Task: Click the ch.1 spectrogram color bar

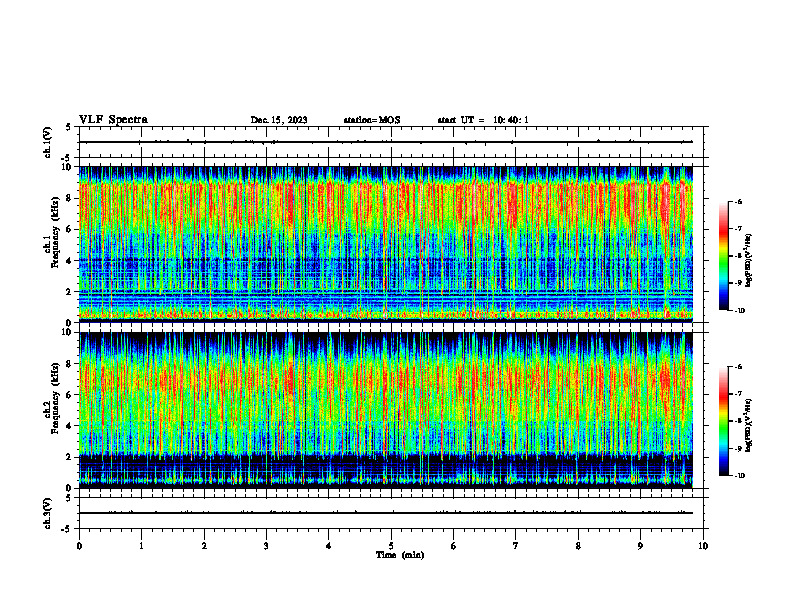Action: [723, 256]
